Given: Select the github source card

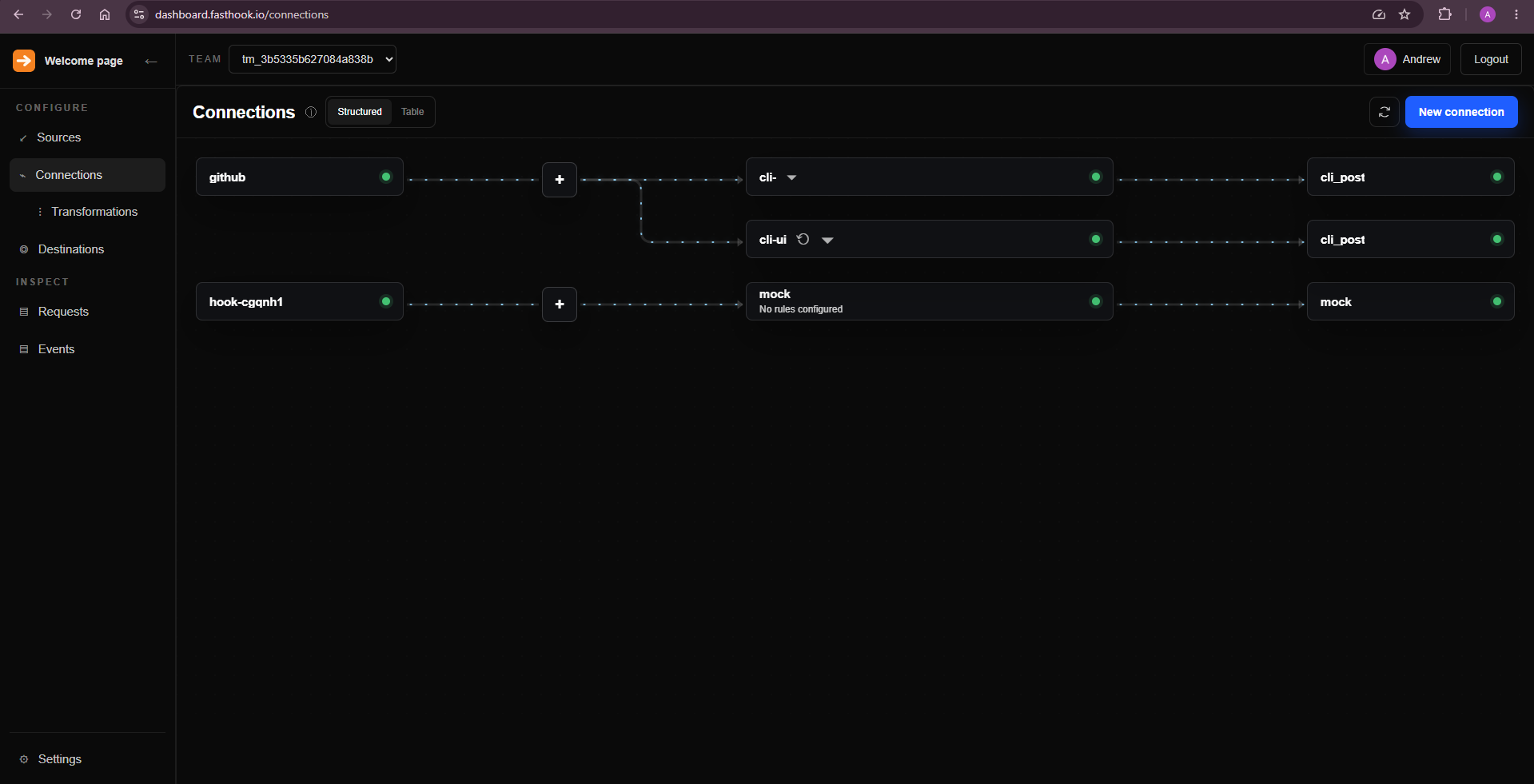Looking at the screenshot, I should pos(300,177).
